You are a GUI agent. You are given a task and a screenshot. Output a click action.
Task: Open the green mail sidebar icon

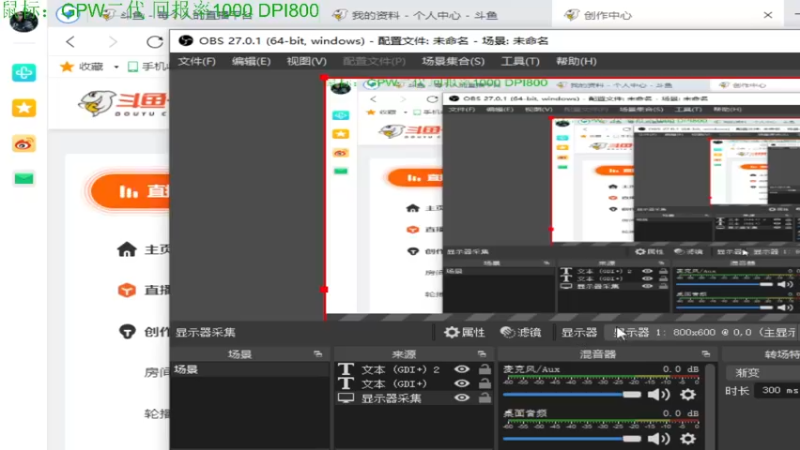tap(23, 179)
